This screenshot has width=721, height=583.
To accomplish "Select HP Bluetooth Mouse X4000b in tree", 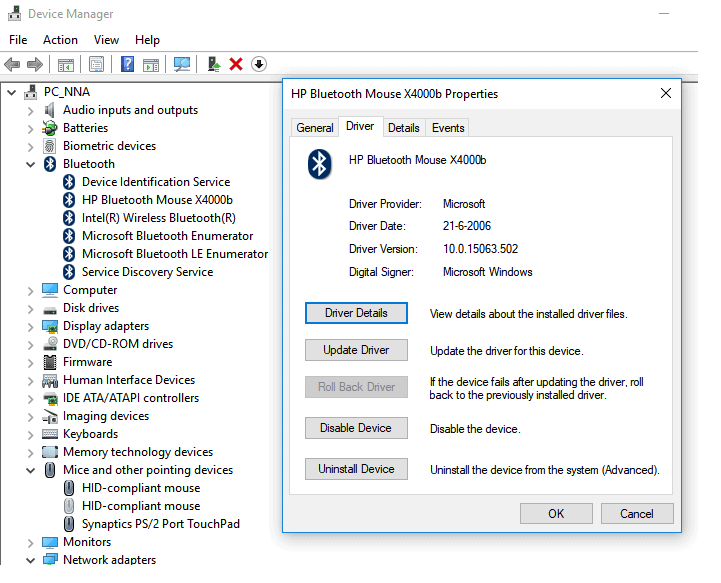I will (x=157, y=200).
